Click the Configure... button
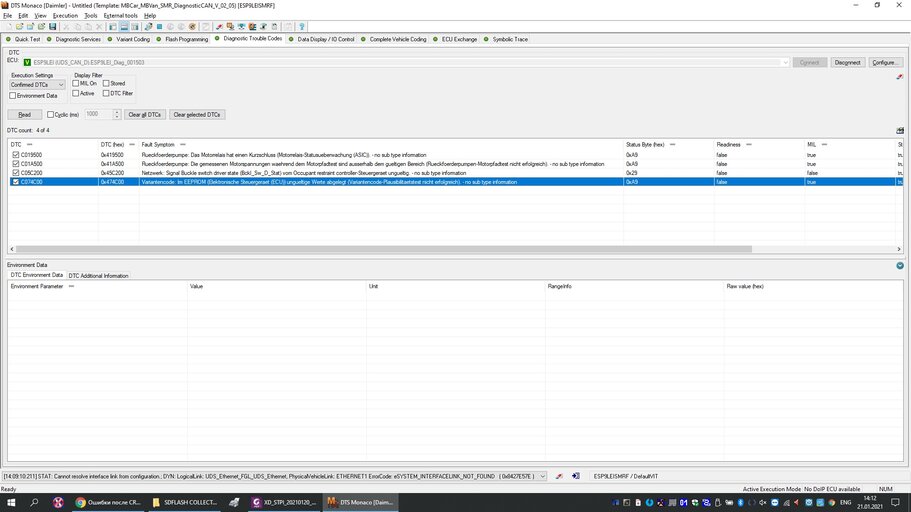 click(x=885, y=62)
